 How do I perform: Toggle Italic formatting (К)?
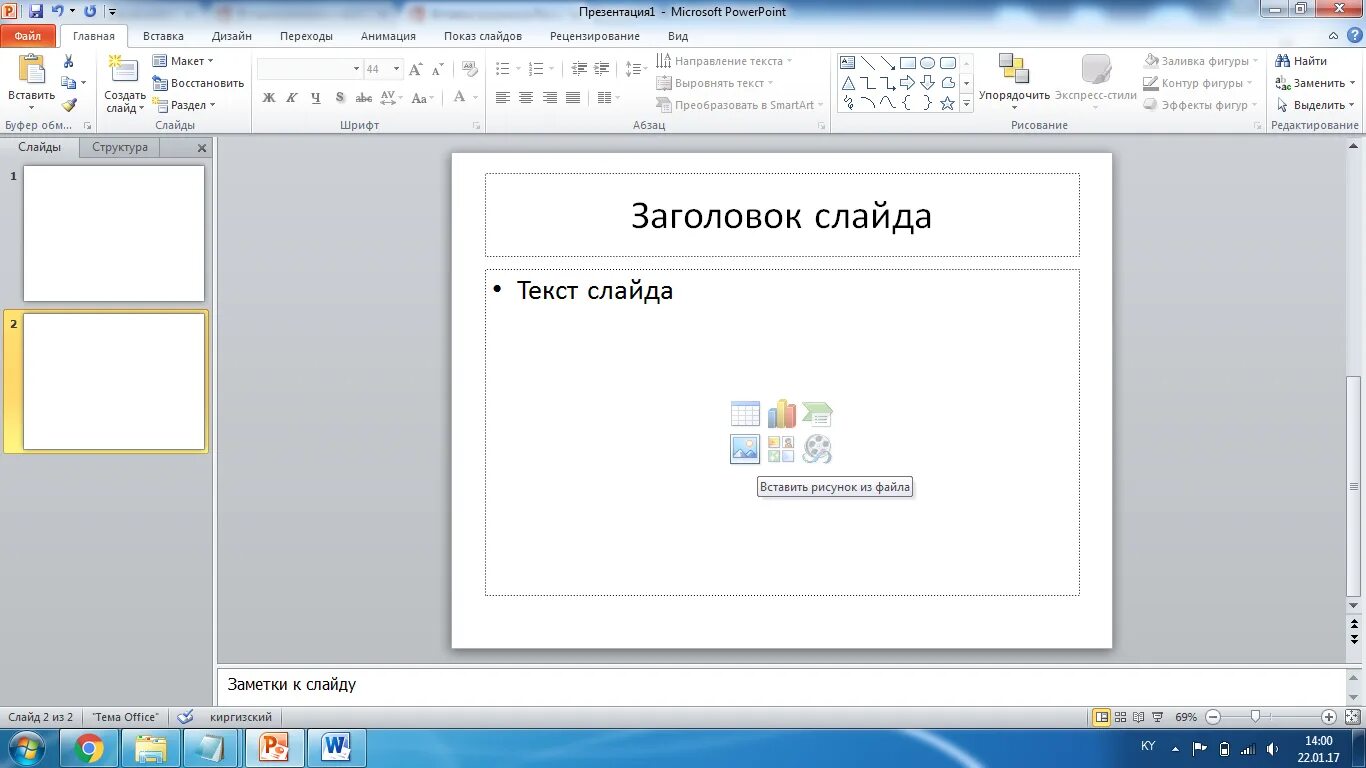292,98
